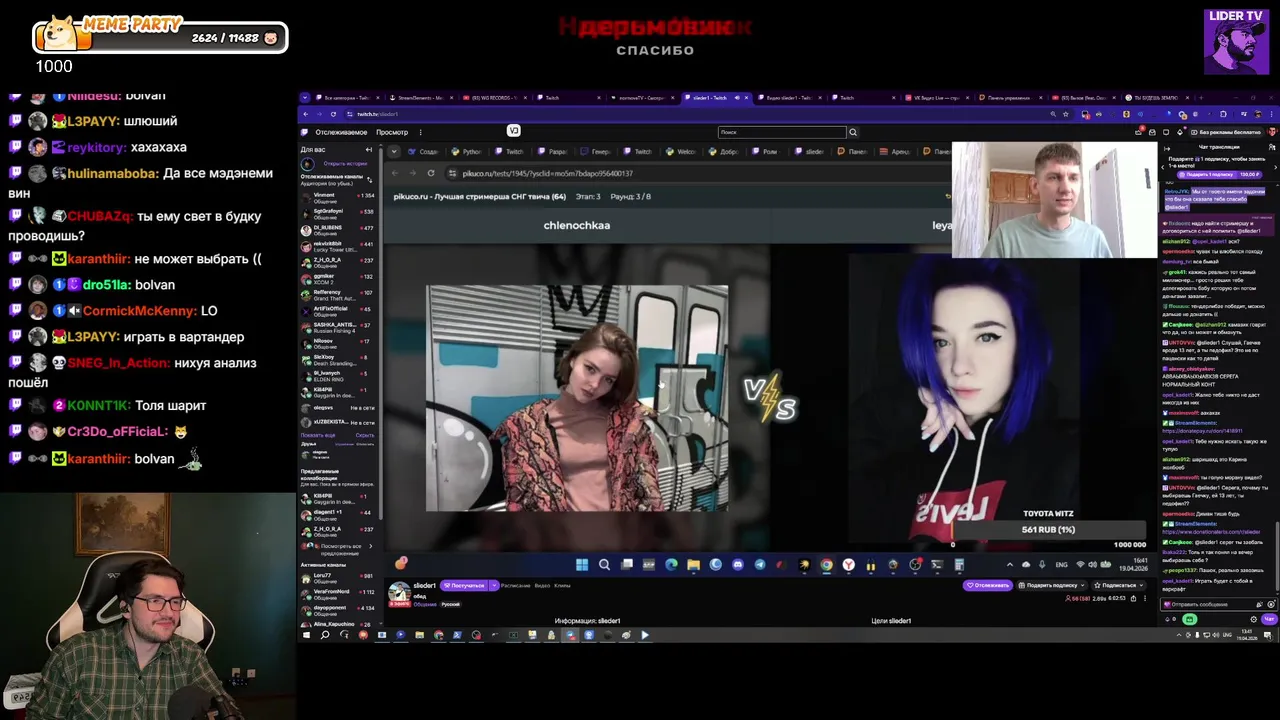Click the purple 'Чат' send button
The image size is (1280, 720).
point(1269,619)
